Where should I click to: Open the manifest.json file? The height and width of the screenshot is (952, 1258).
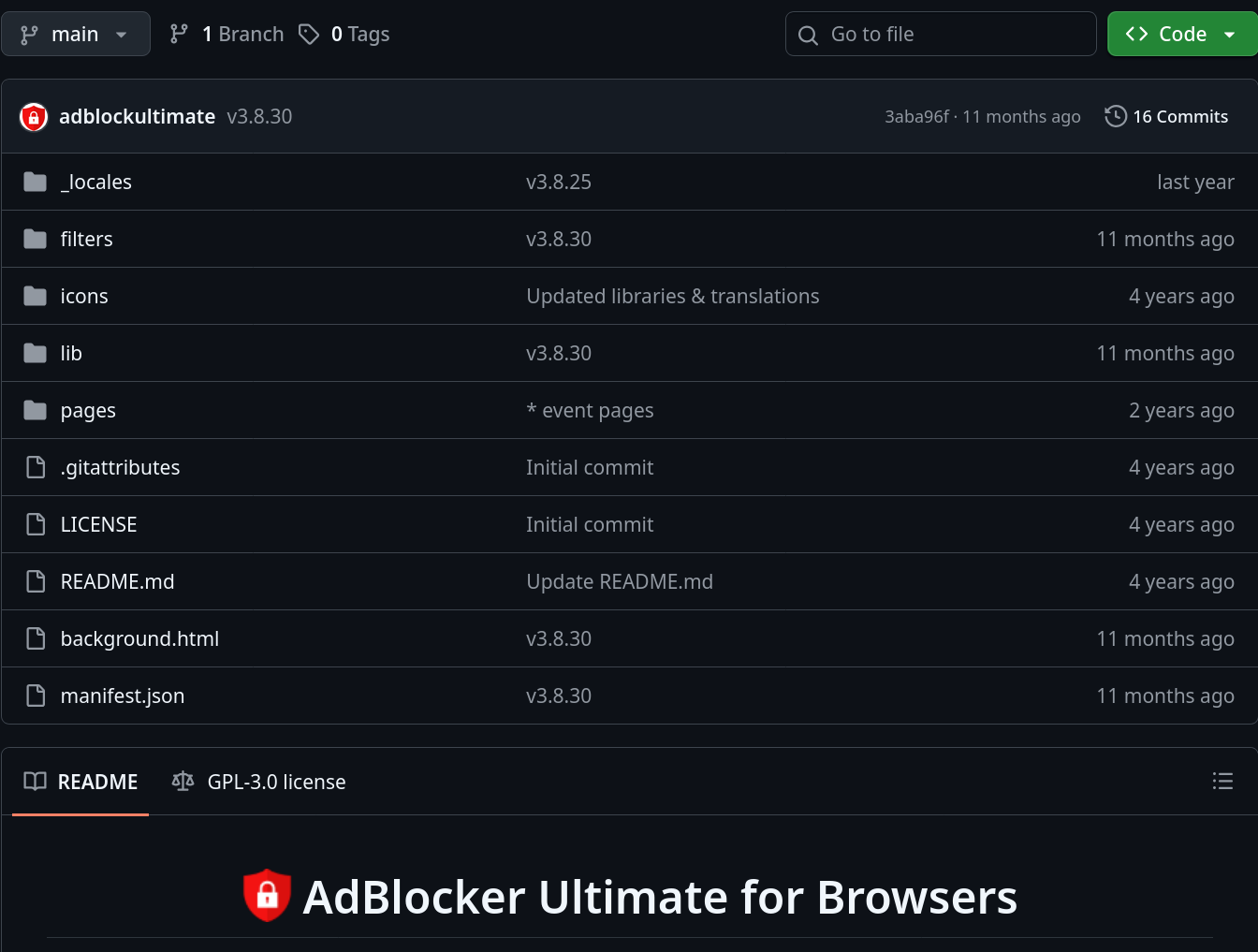123,696
